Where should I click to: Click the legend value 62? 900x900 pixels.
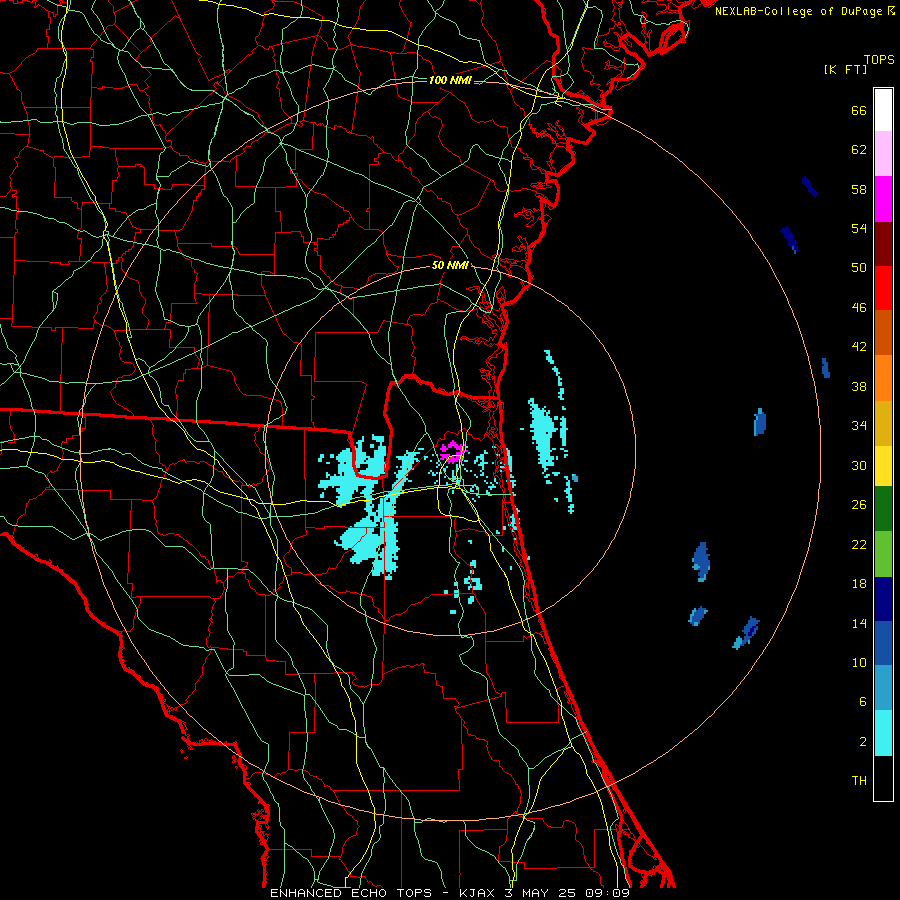tap(859, 150)
